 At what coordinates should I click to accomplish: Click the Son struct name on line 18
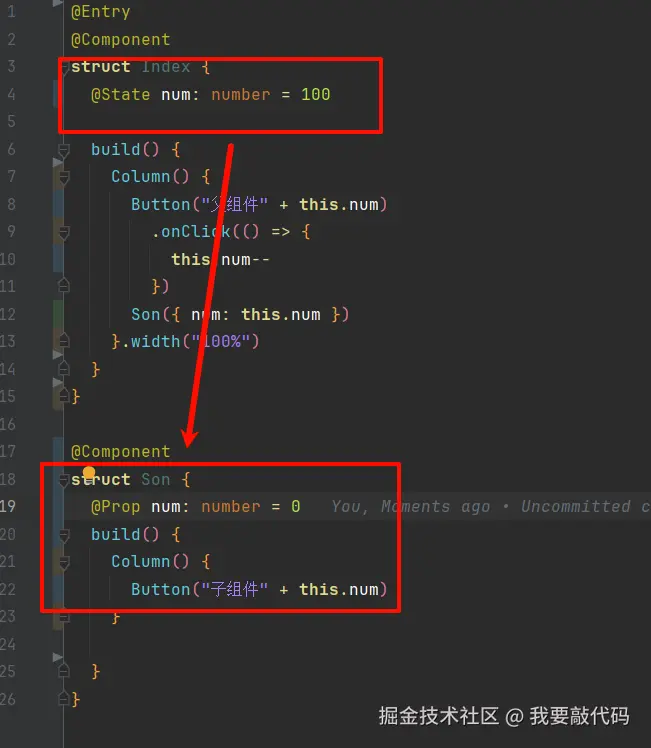click(x=155, y=479)
